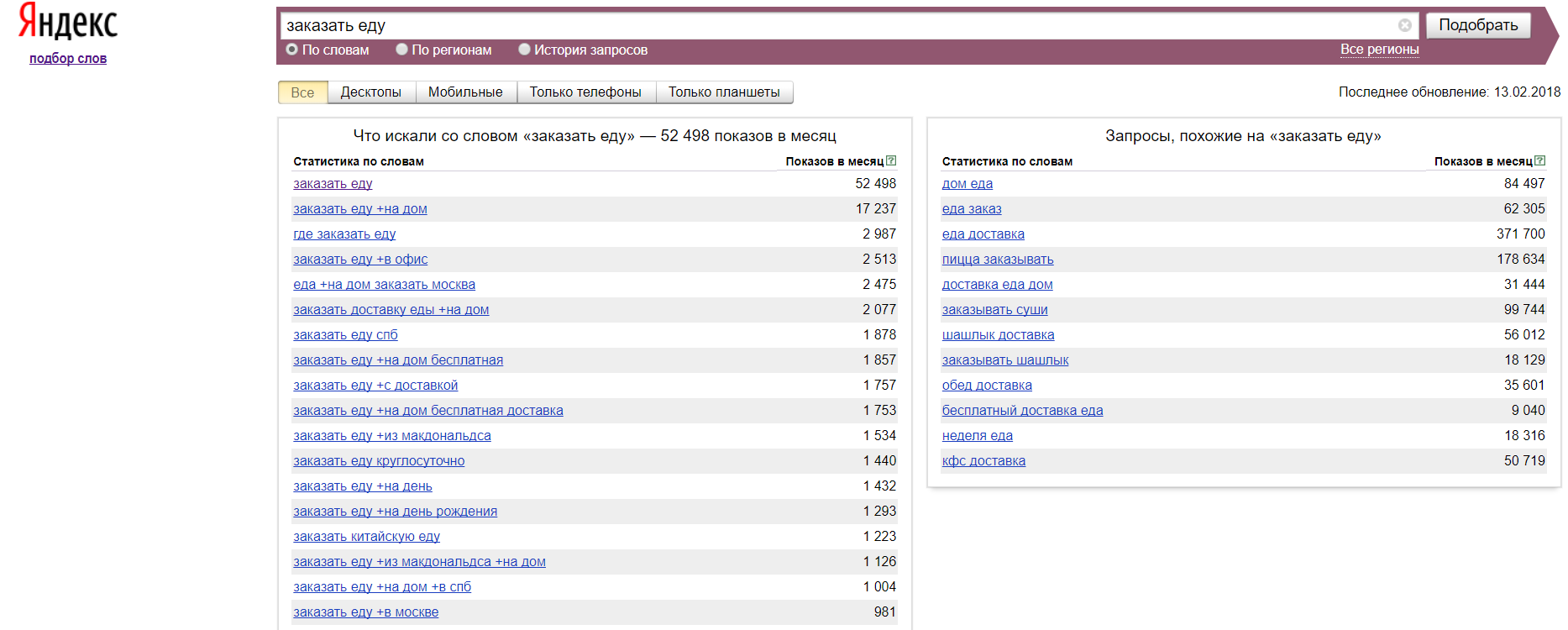1568x630 pixels.
Task: Clear the search field with the X icon
Action: (x=1404, y=25)
